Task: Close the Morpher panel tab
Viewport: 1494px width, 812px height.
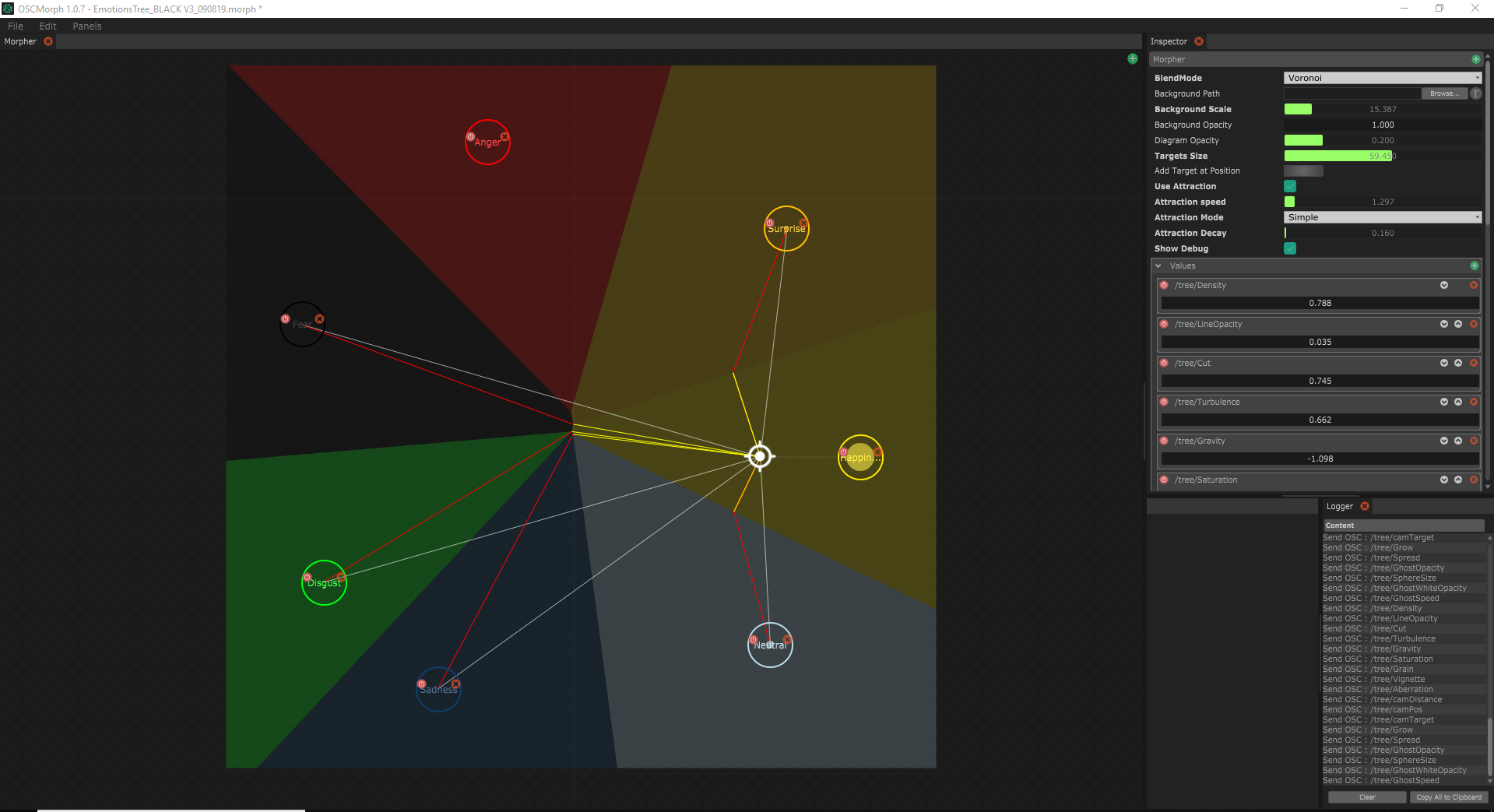Action: pos(48,41)
